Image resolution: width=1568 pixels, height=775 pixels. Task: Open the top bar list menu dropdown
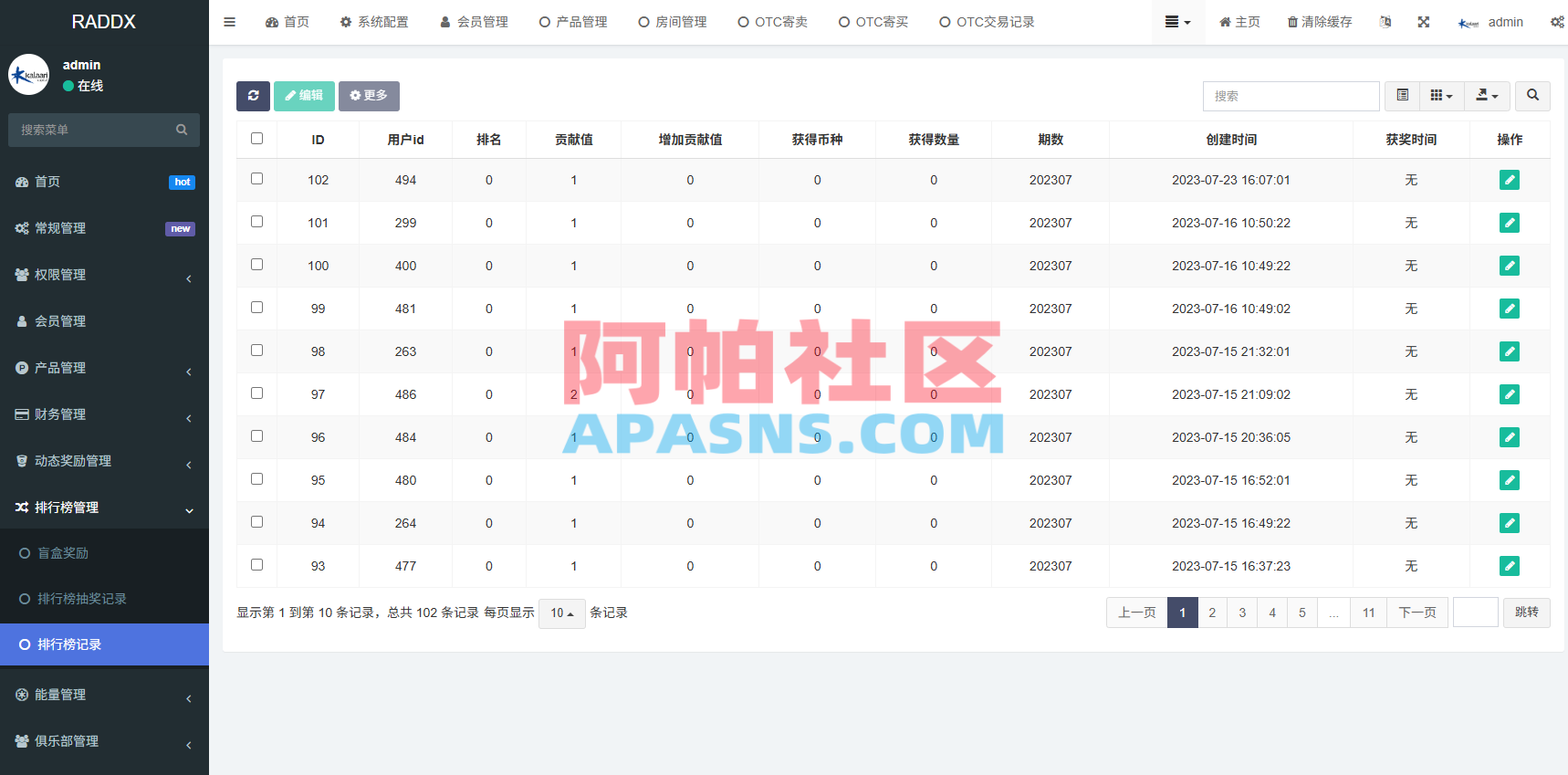click(x=1178, y=22)
